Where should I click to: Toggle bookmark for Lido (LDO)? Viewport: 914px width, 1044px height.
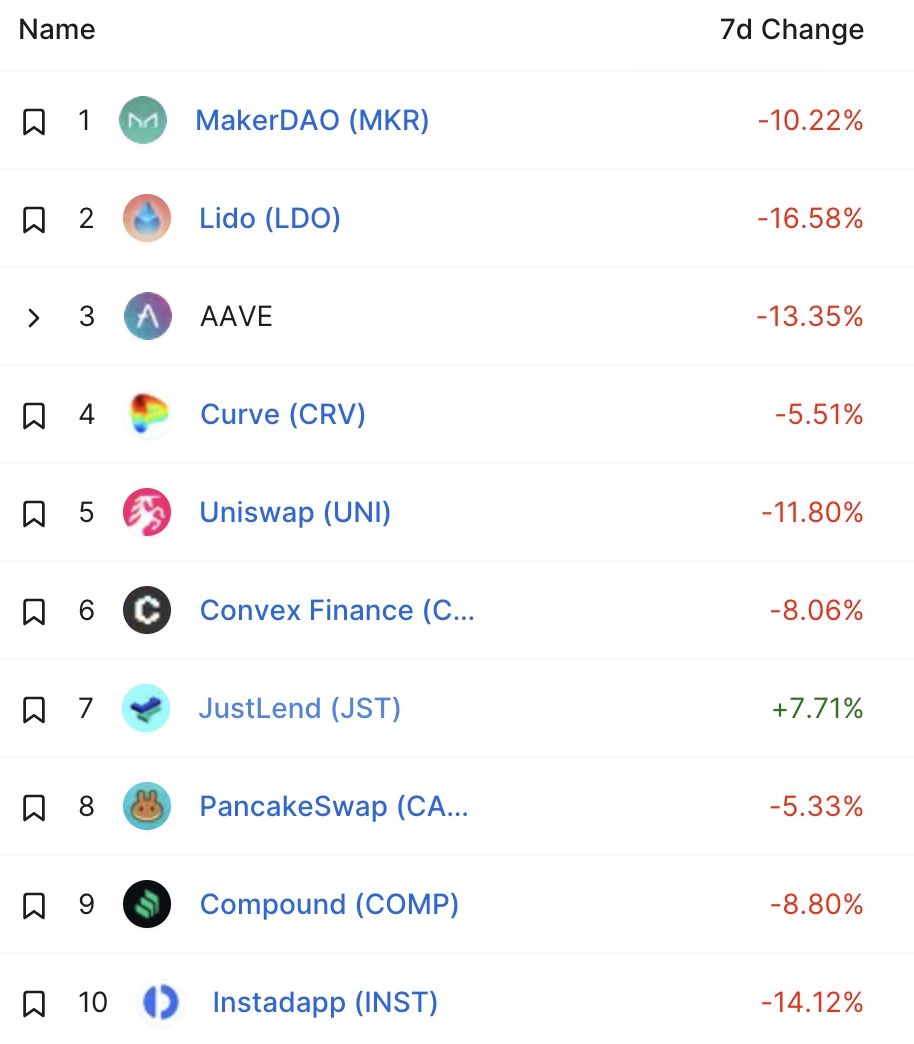point(34,219)
